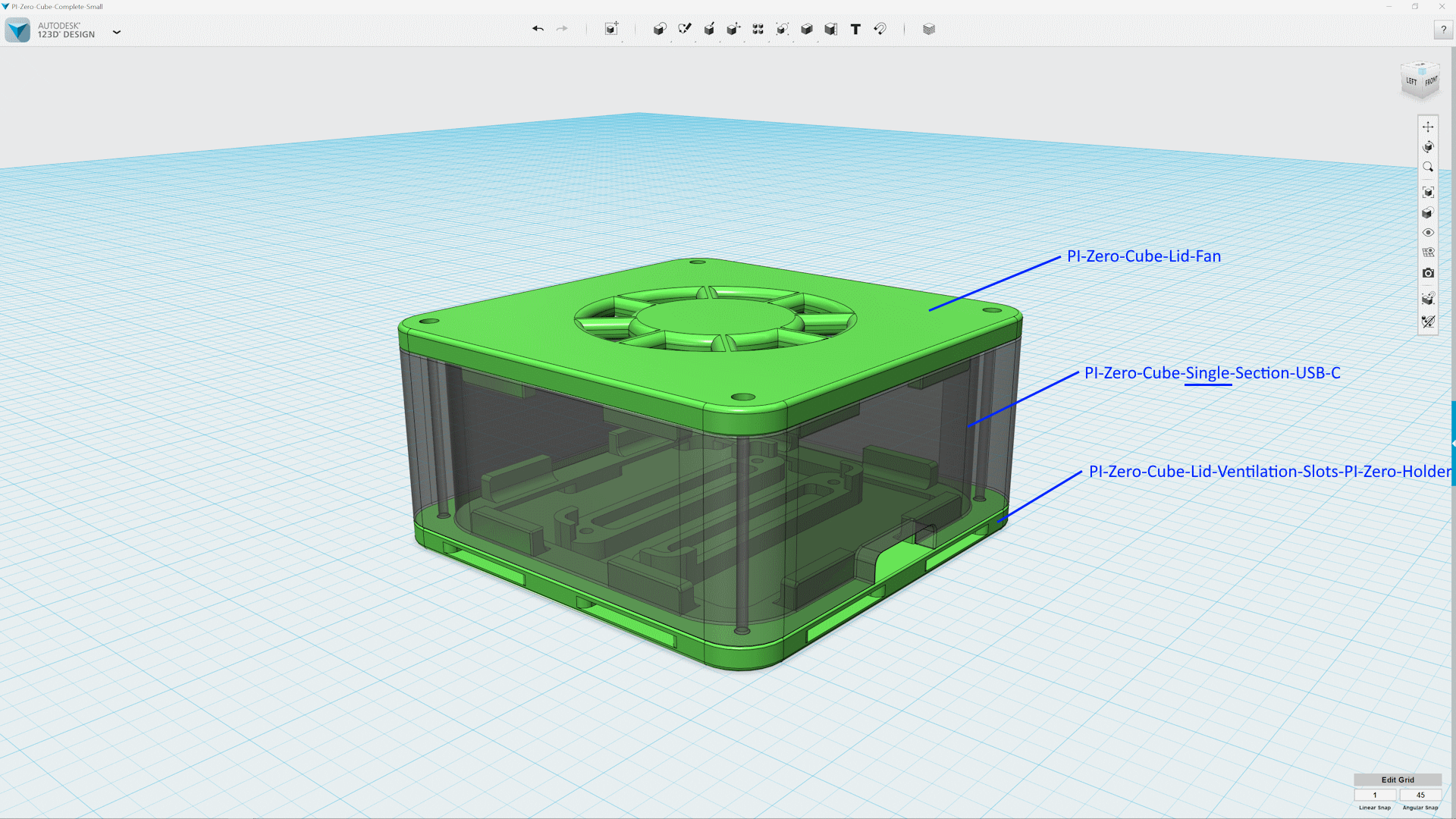Open the Sketch tool

click(685, 29)
